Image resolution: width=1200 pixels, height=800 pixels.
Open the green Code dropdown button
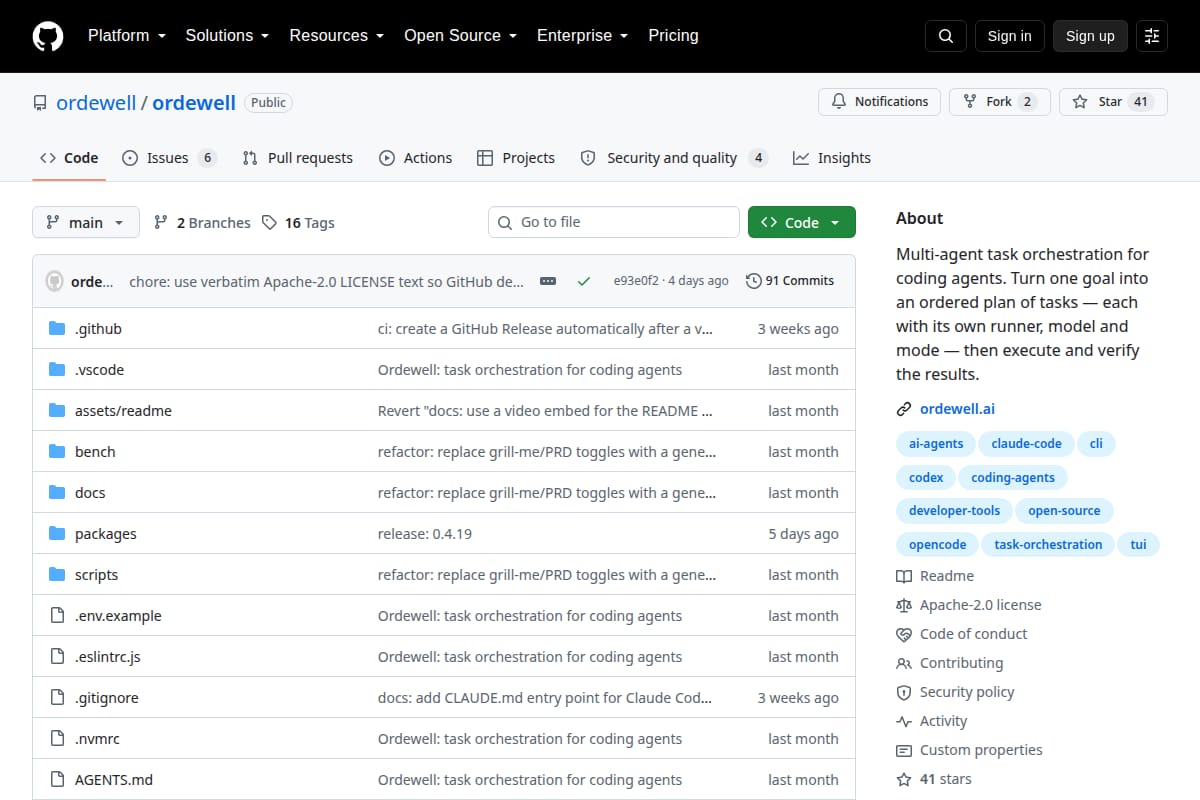802,222
